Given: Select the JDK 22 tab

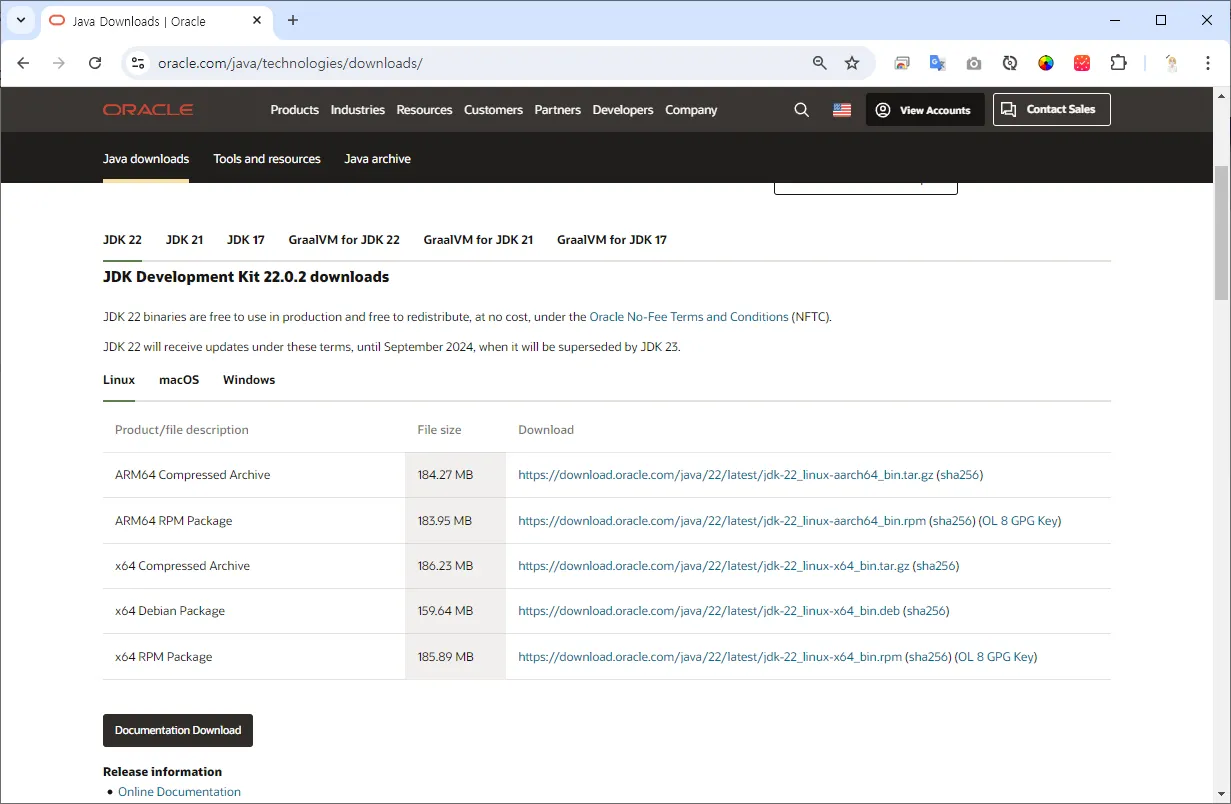Looking at the screenshot, I should coord(122,240).
